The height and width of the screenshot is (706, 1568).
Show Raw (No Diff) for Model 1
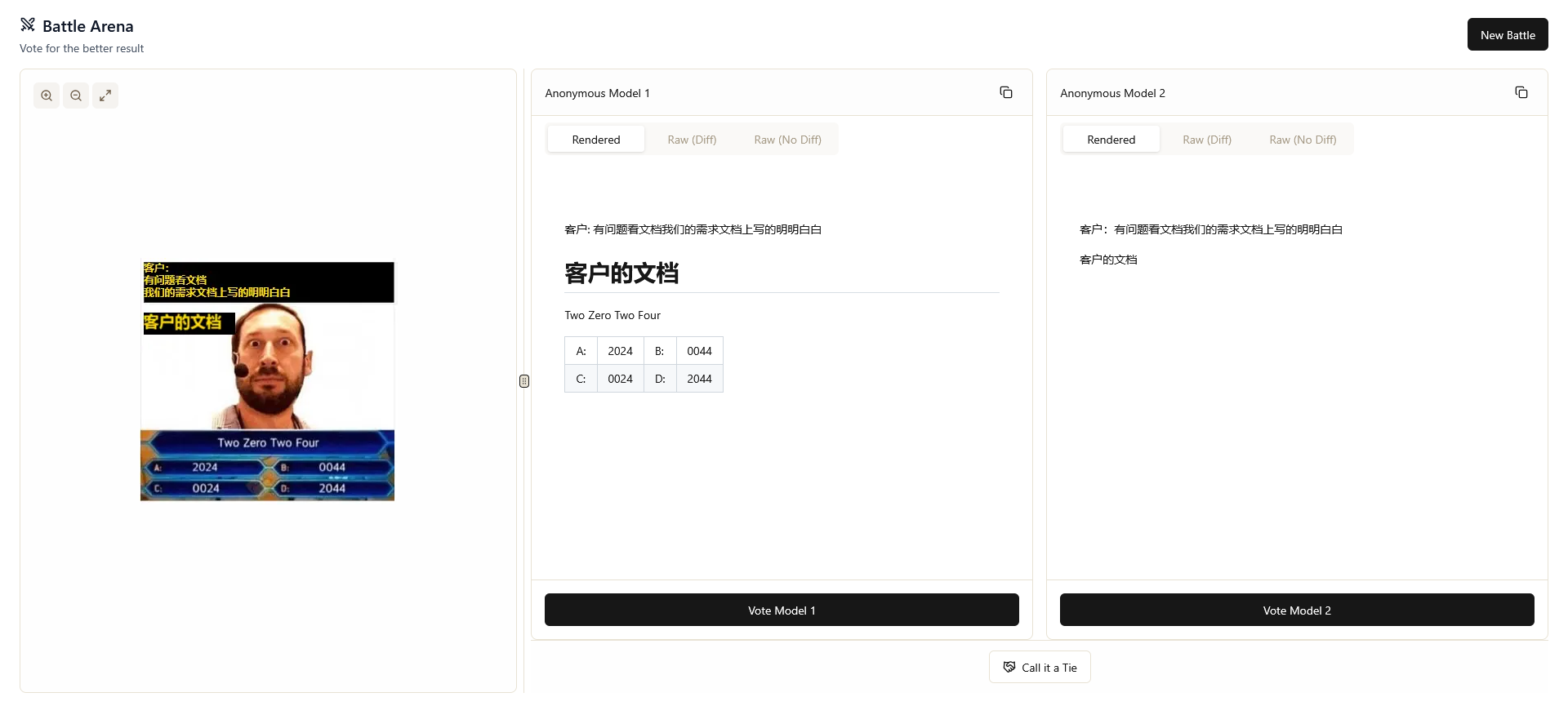787,140
